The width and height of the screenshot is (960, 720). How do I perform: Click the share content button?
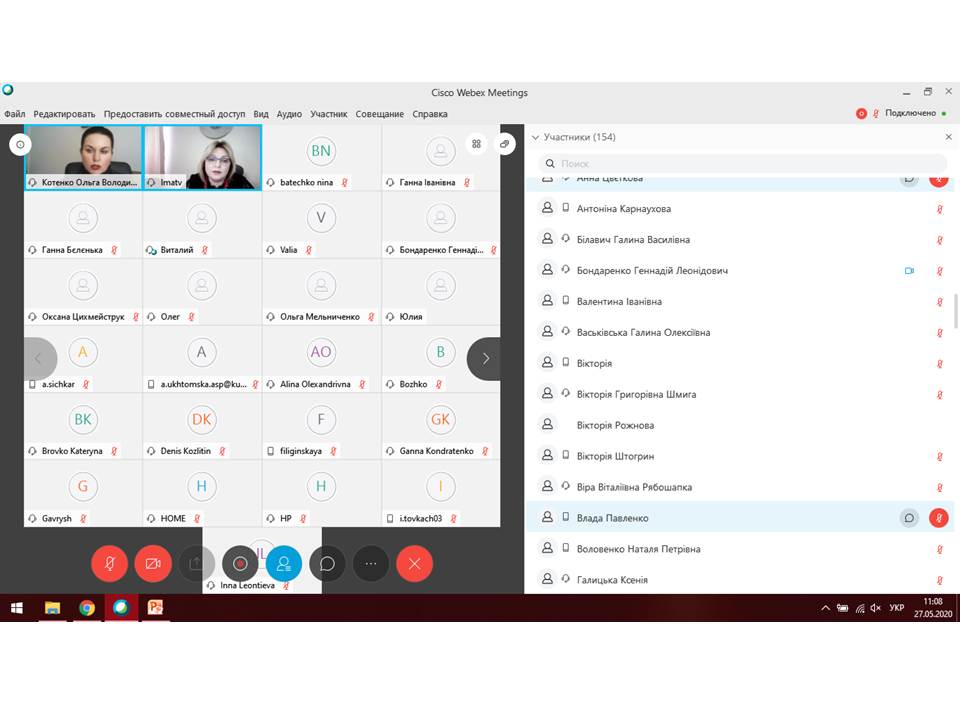(196, 564)
